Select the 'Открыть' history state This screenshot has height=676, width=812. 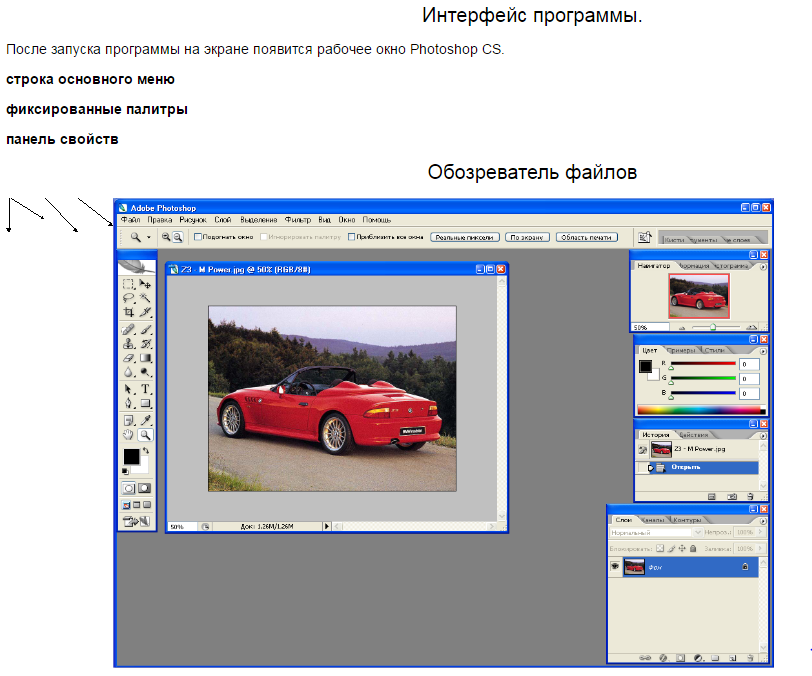point(686,467)
